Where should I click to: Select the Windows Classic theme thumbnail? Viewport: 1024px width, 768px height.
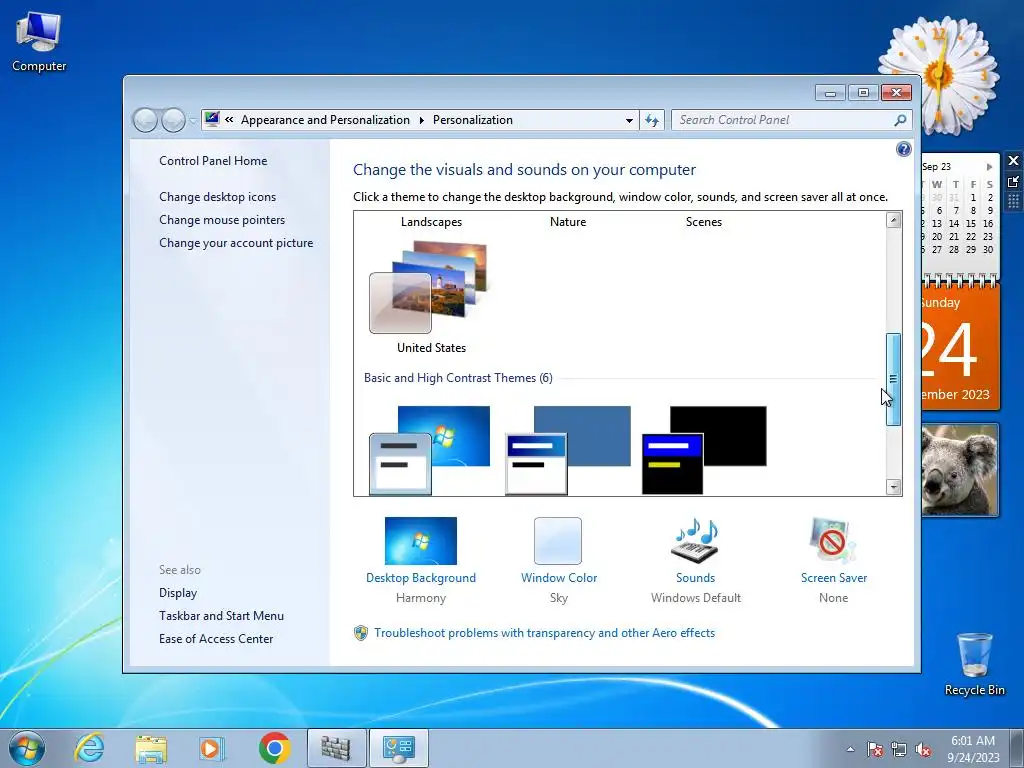pos(568,451)
